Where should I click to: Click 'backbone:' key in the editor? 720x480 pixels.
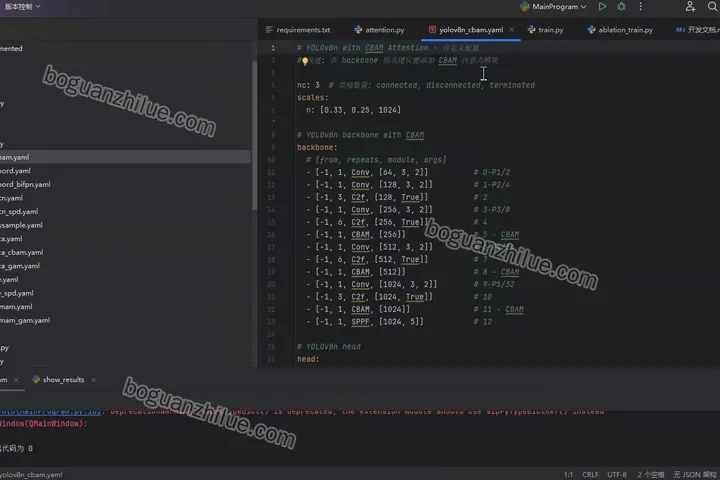tap(317, 147)
